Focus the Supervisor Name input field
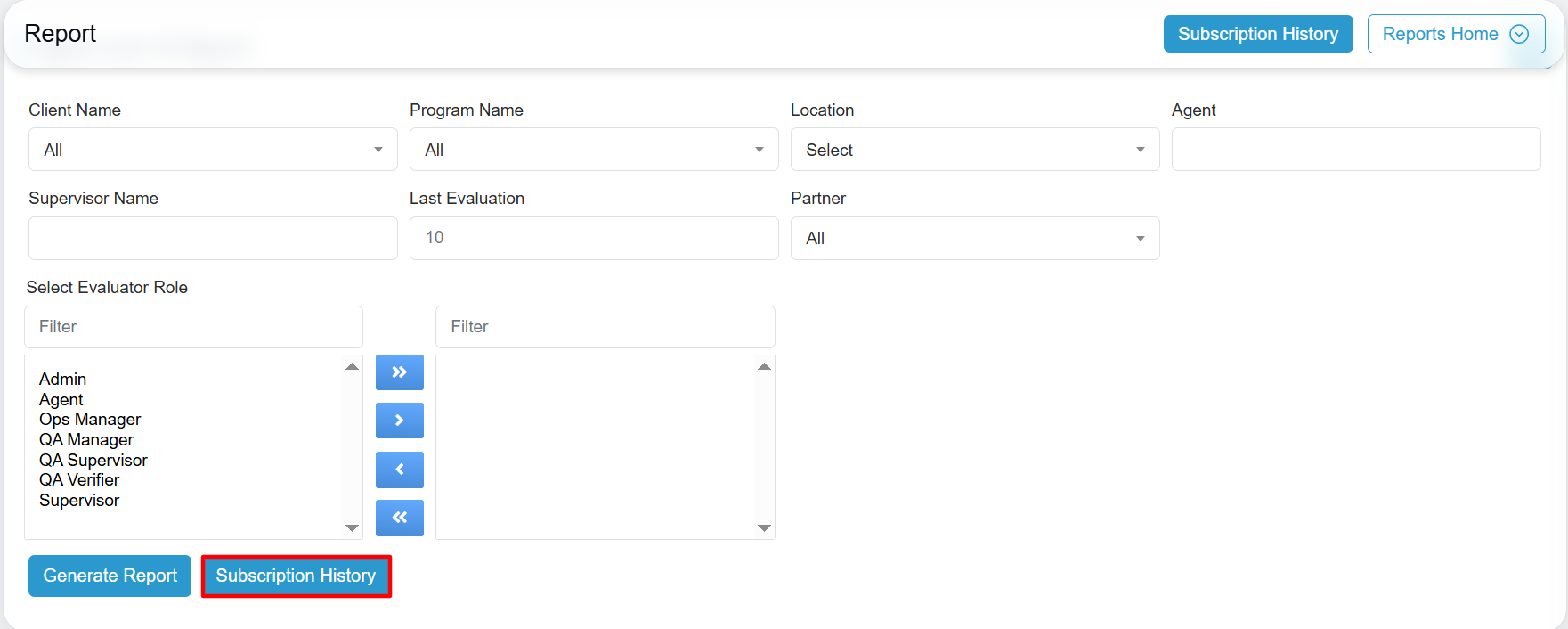The width and height of the screenshot is (1568, 629). point(213,239)
